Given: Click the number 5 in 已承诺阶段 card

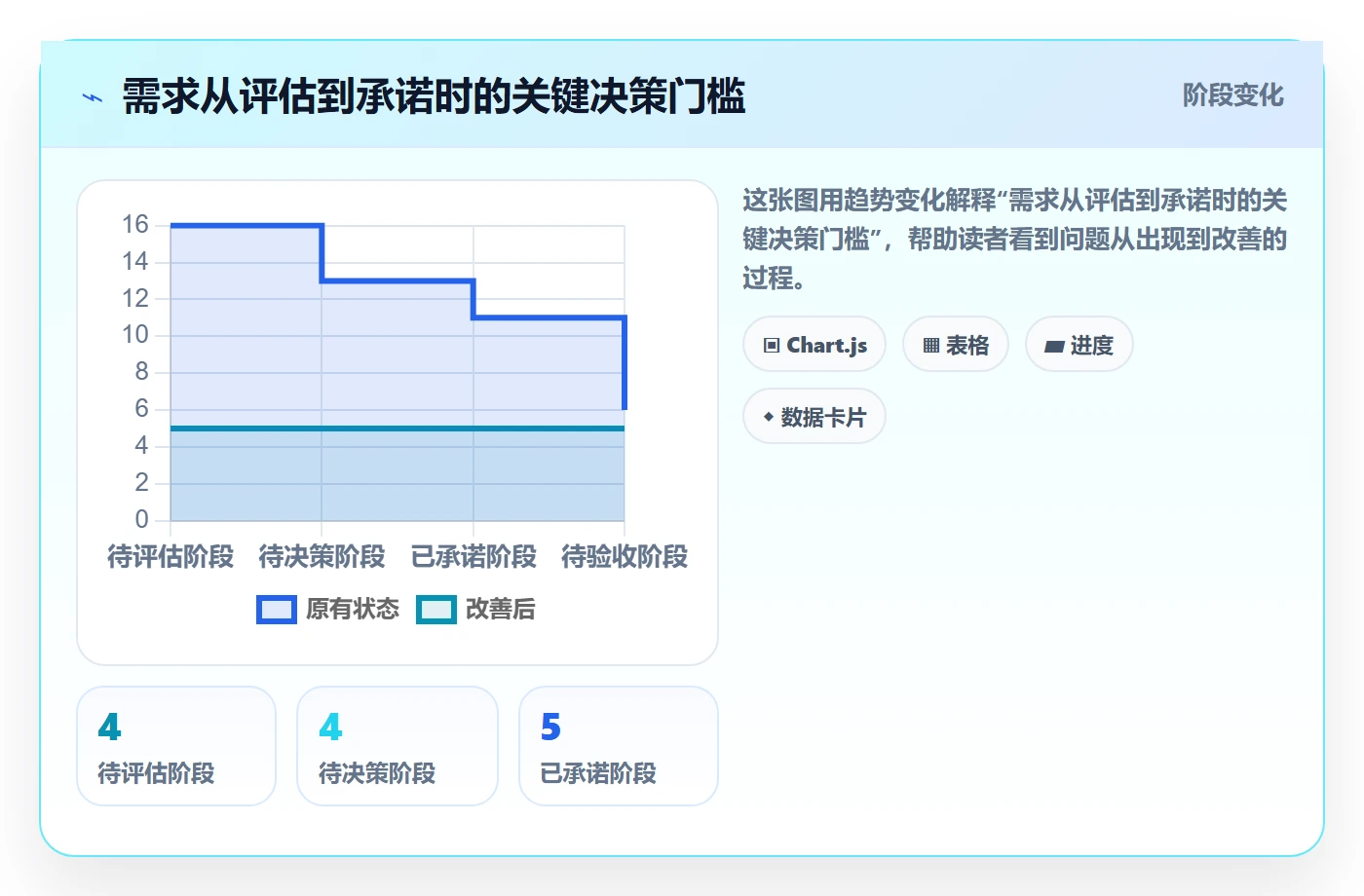Looking at the screenshot, I should (x=550, y=727).
